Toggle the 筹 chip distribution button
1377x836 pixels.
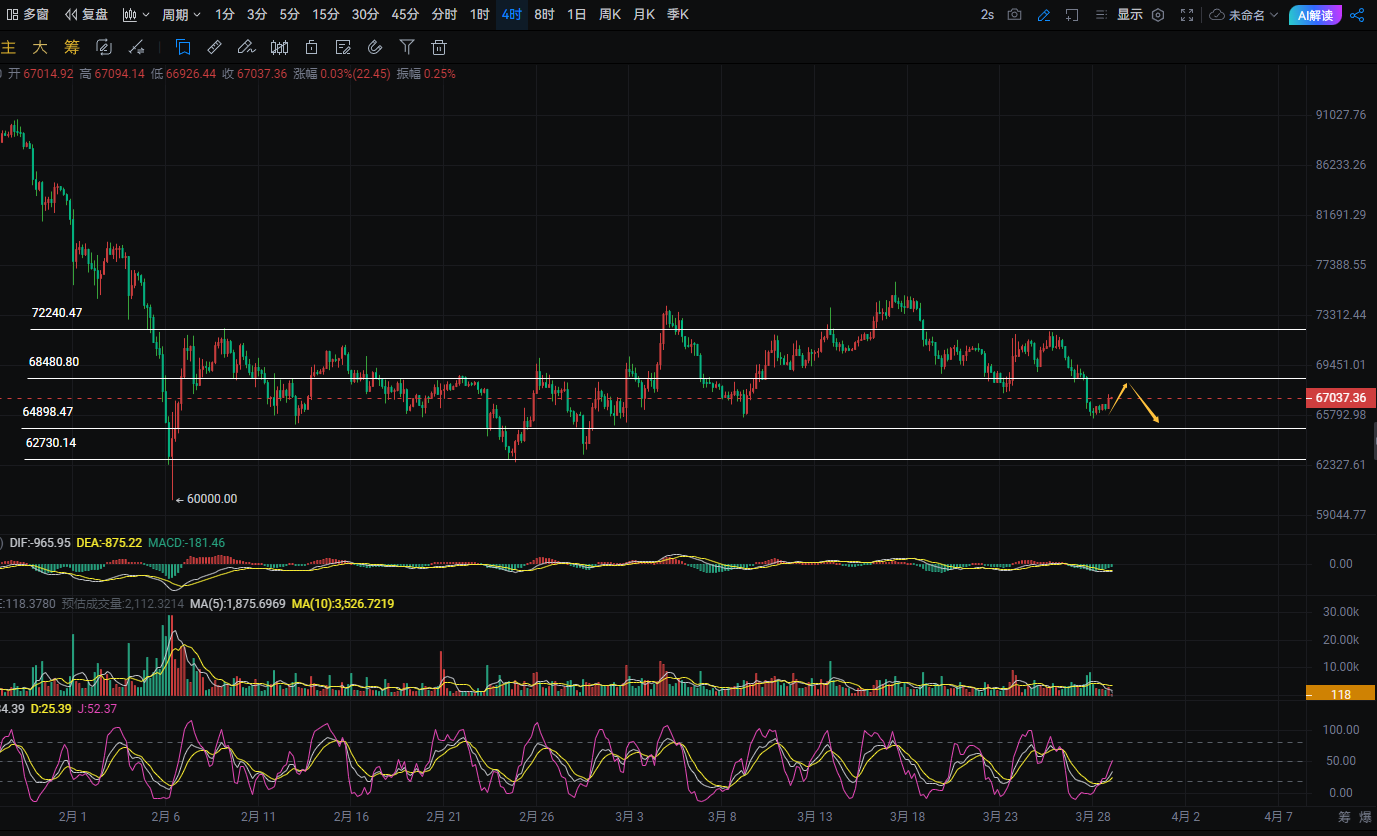71,47
